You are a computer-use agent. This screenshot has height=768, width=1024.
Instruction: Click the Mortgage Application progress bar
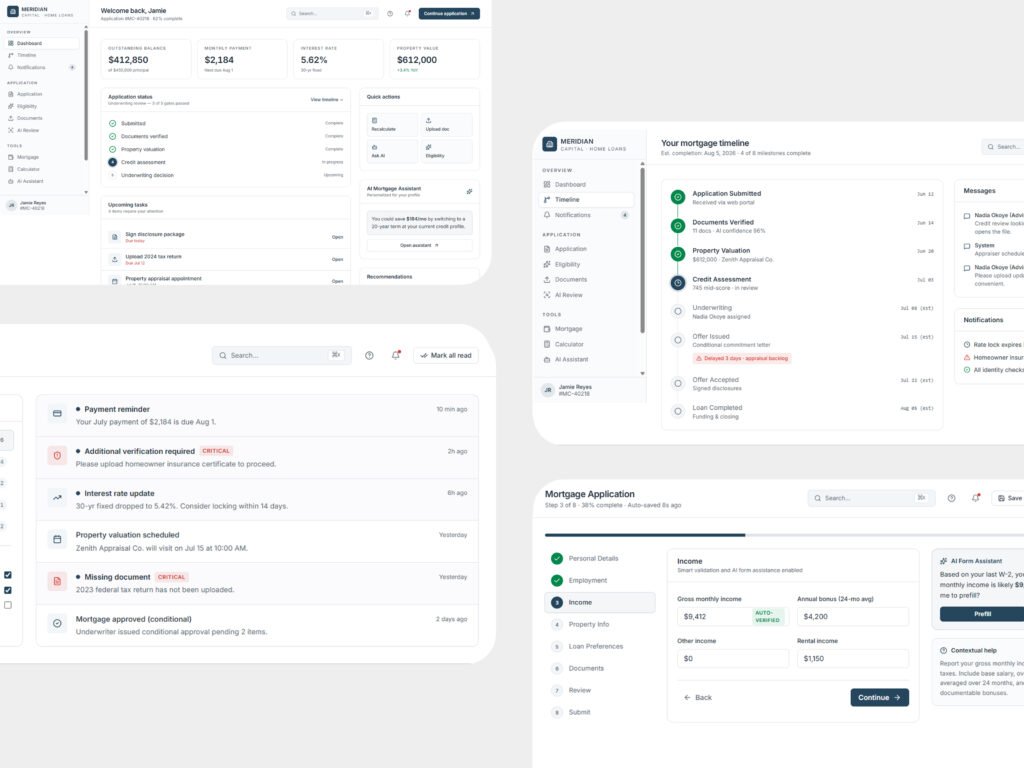point(784,535)
